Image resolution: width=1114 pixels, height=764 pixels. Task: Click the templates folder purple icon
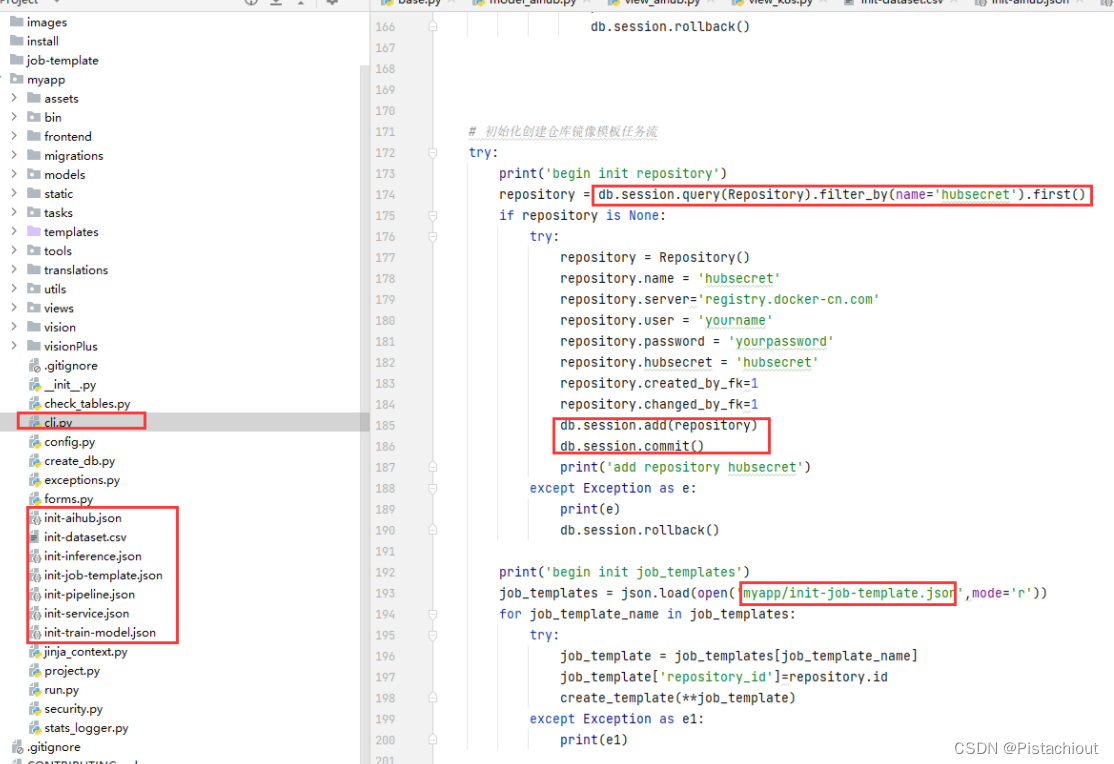(x=33, y=231)
